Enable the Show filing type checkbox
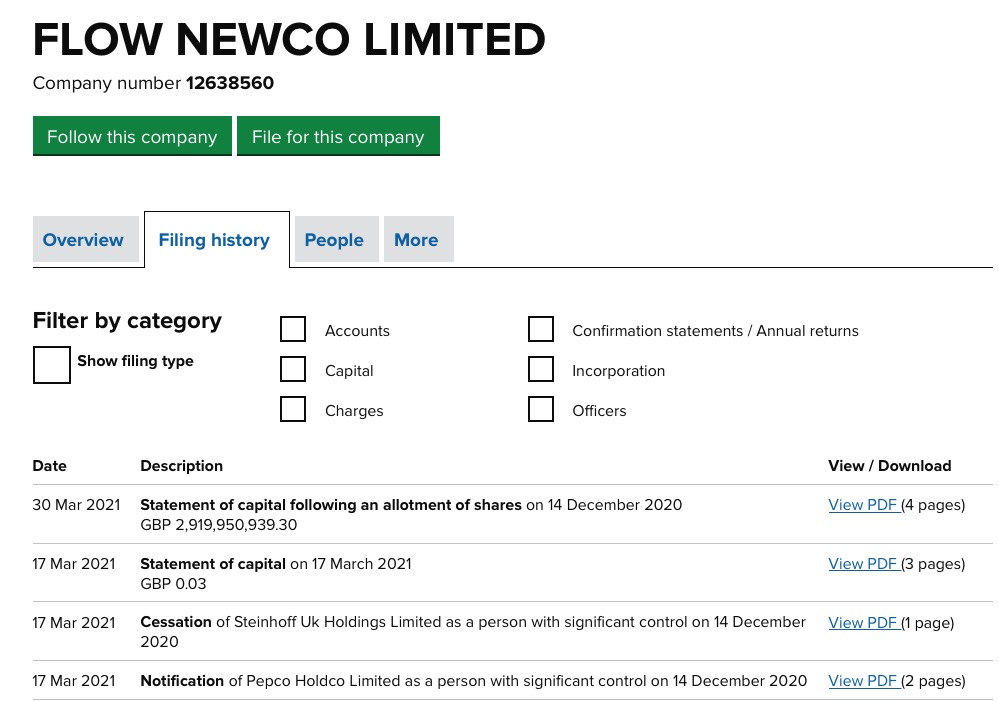 (x=52, y=365)
